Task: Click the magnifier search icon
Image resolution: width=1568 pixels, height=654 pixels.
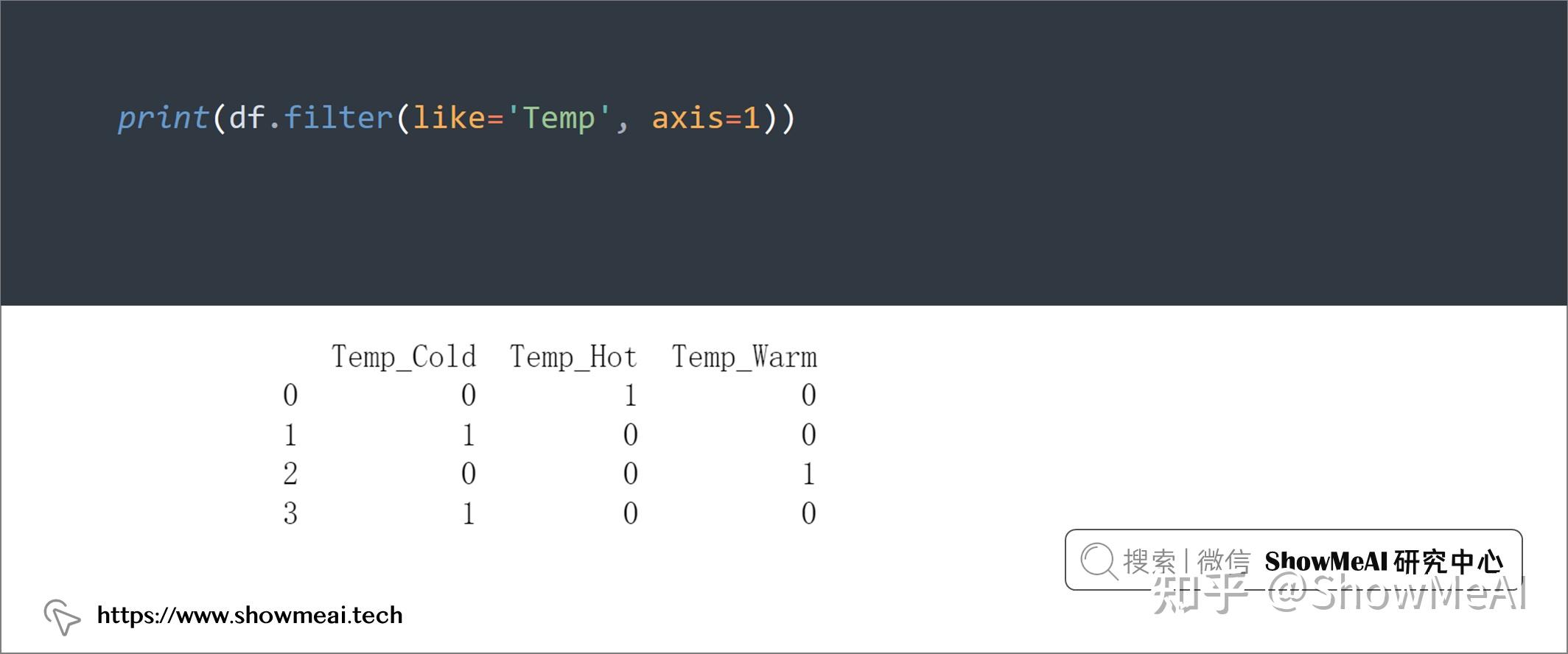Action: click(1099, 561)
